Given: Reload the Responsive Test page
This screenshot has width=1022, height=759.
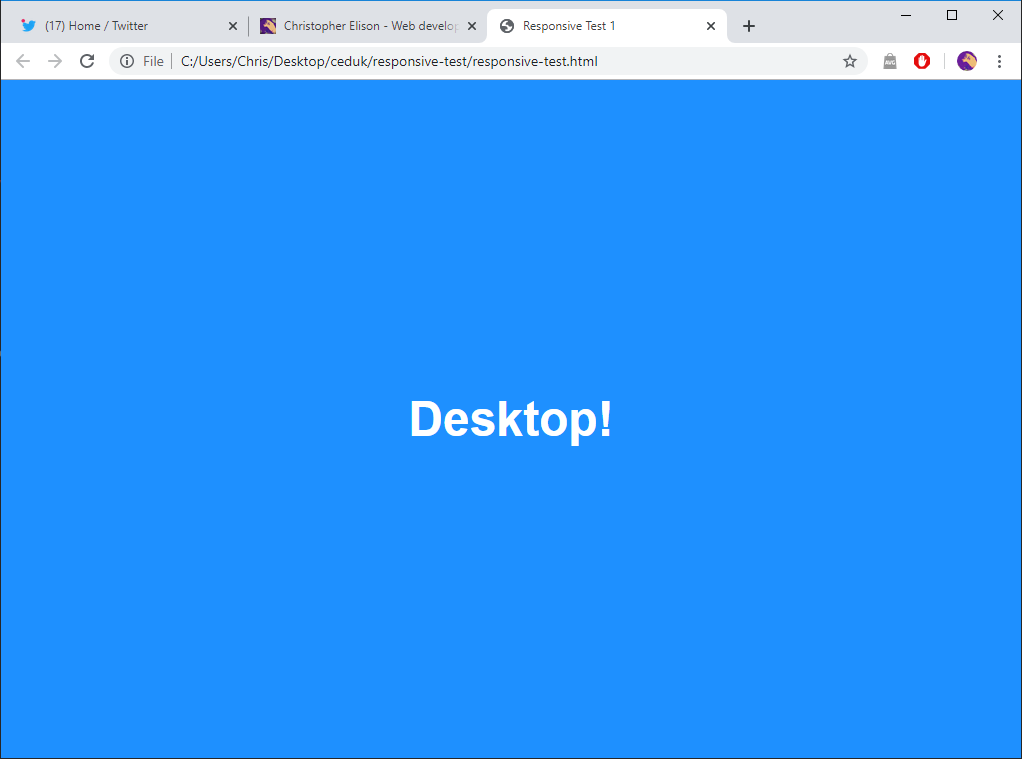Looking at the screenshot, I should [87, 61].
